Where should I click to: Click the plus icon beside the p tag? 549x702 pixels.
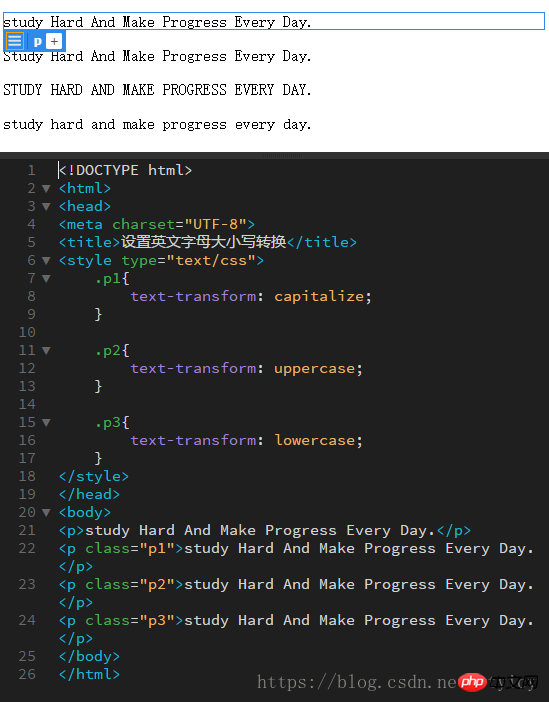tap(54, 42)
